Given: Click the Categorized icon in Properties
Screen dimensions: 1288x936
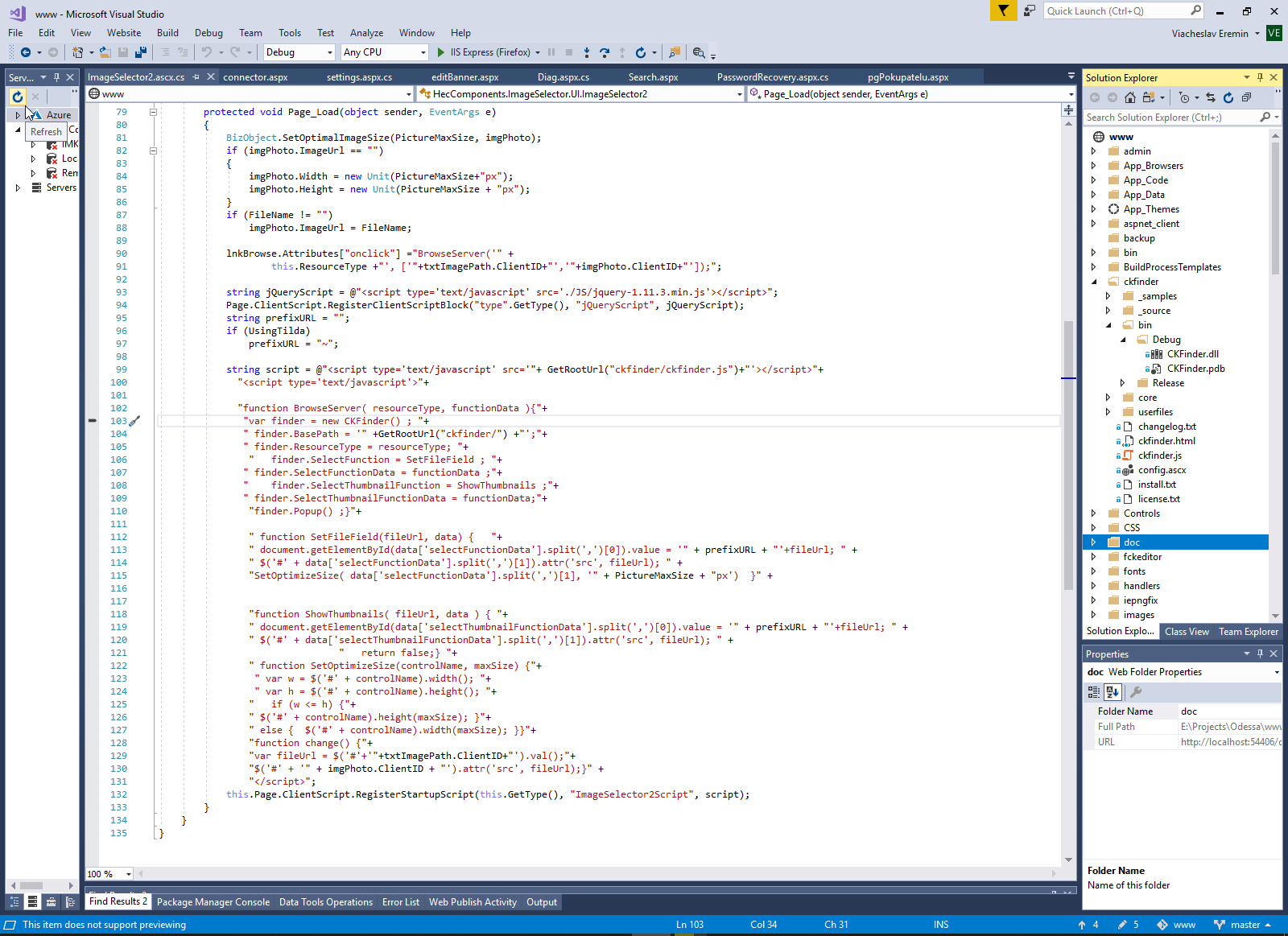Looking at the screenshot, I should pos(1094,691).
